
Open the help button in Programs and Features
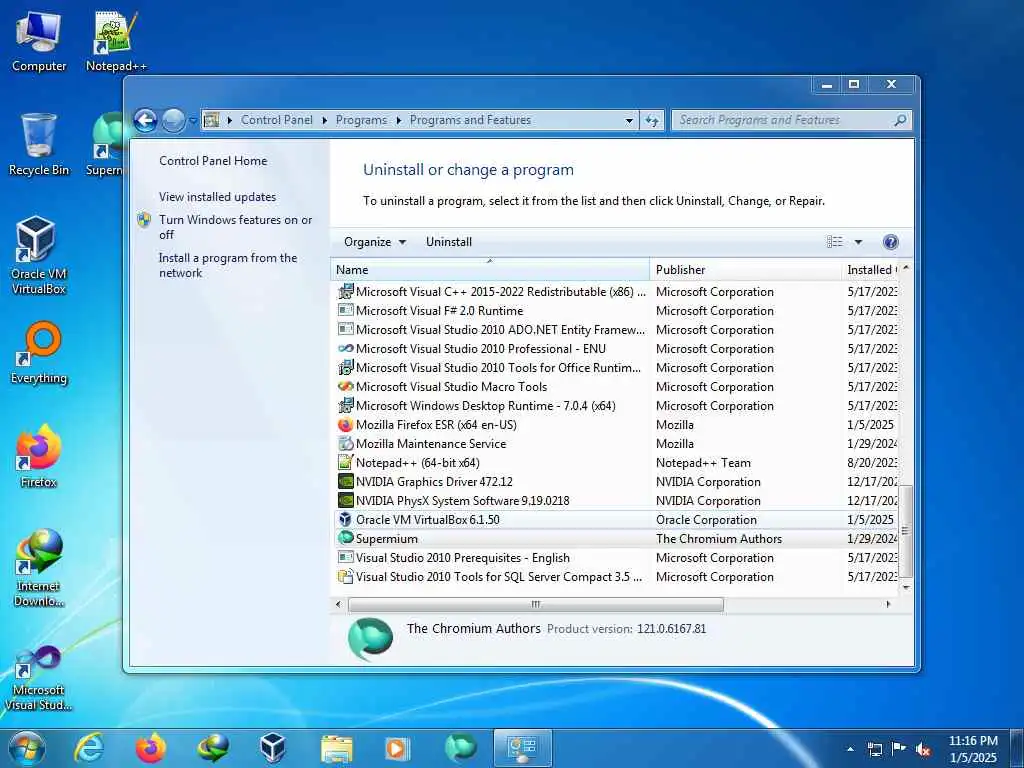891,242
